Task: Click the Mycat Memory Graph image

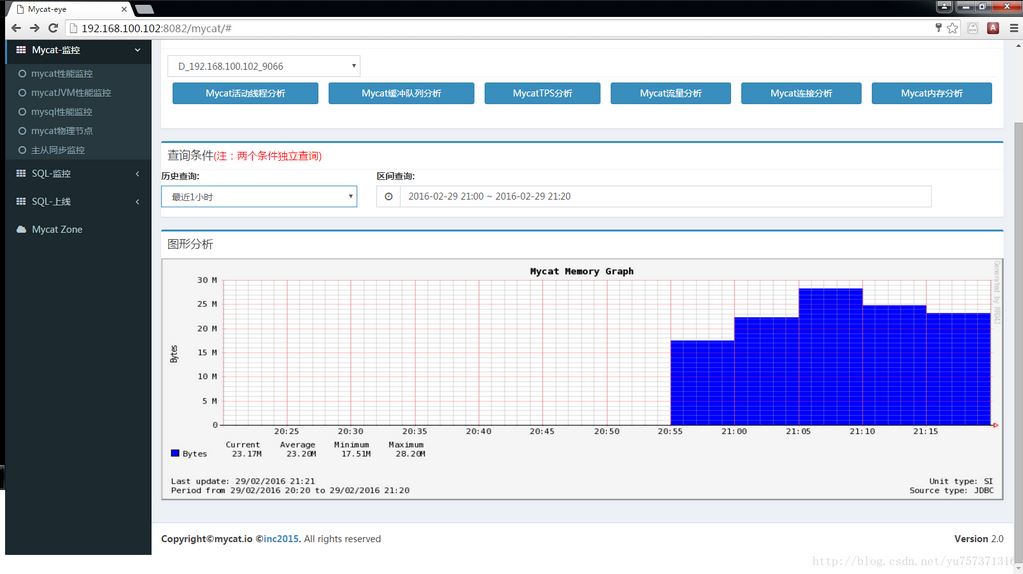Action: click(x=582, y=380)
